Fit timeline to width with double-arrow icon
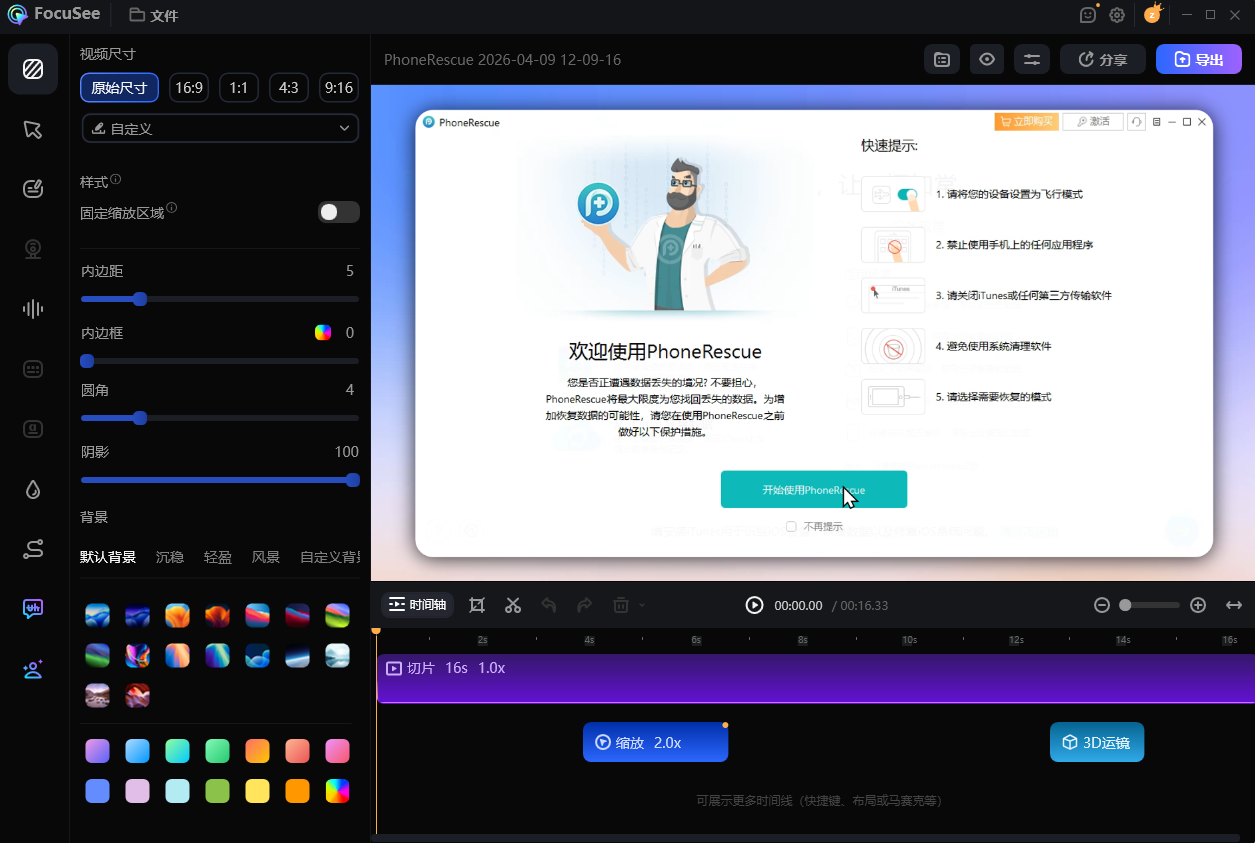Viewport: 1255px width, 843px height. click(1234, 605)
